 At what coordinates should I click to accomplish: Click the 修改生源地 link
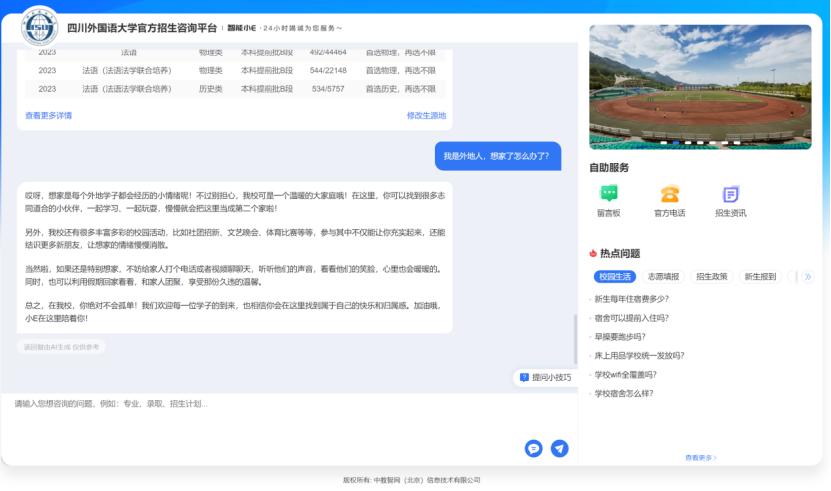pos(426,115)
